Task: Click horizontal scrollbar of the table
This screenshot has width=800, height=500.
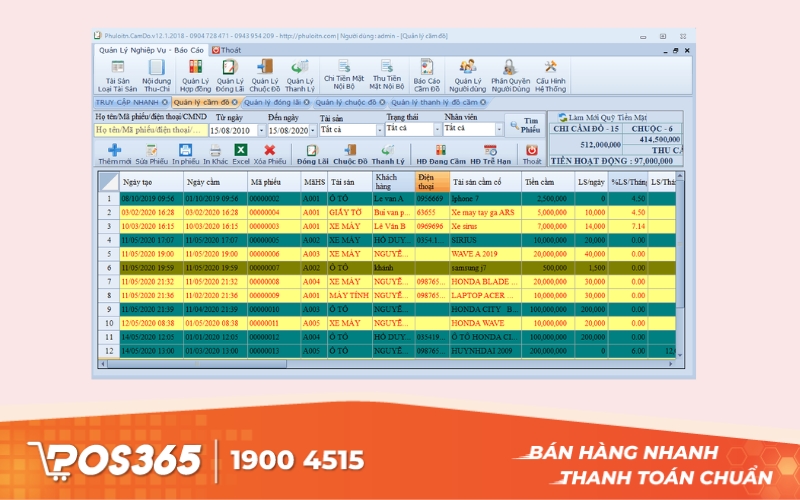Action: pos(389,364)
